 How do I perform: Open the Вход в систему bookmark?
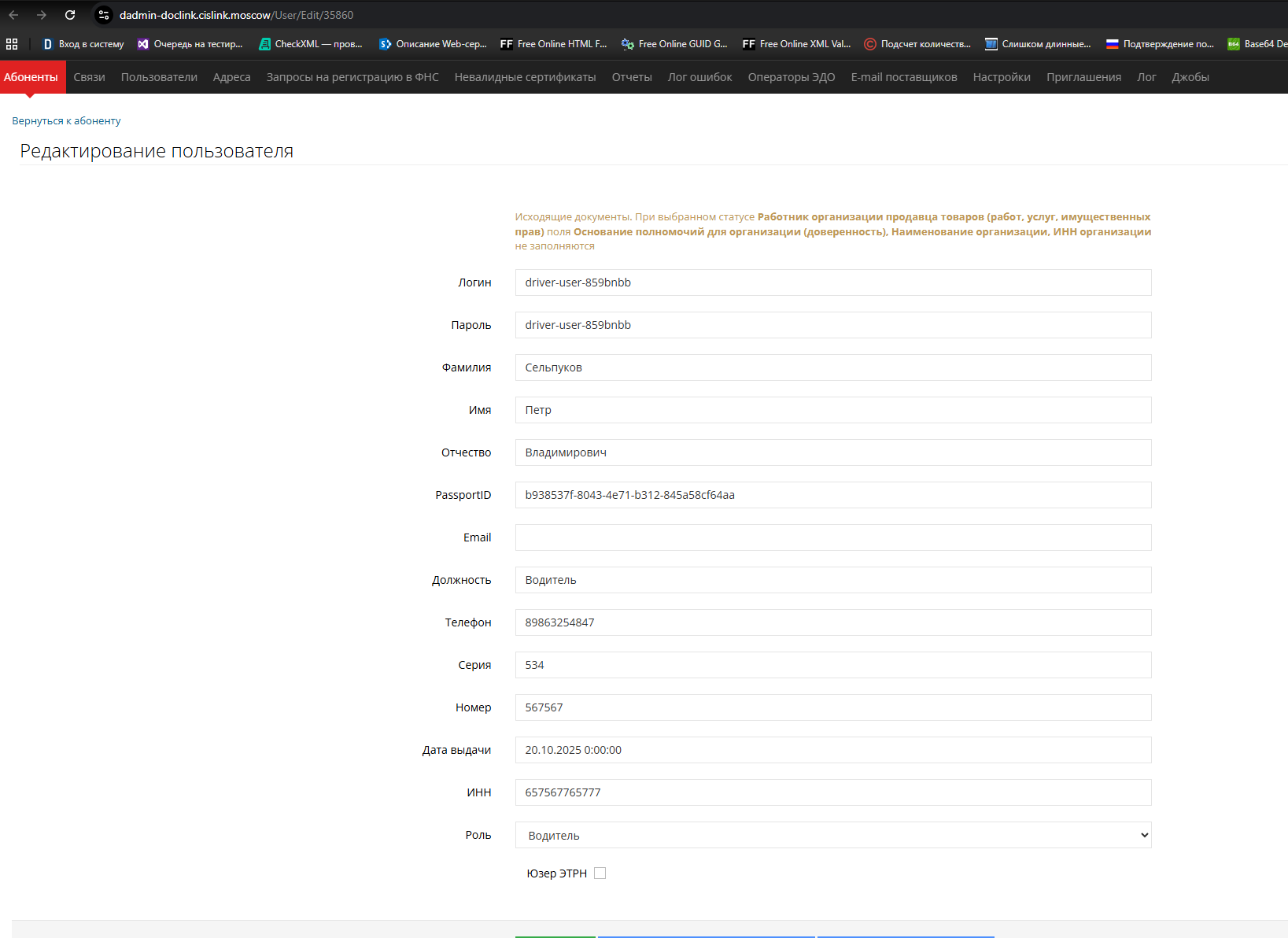[83, 44]
